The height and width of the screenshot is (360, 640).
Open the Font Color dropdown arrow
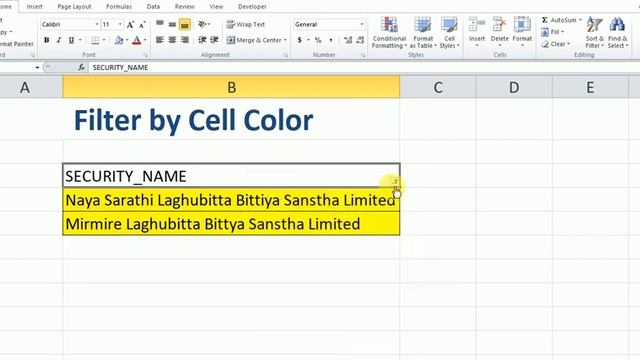click(145, 40)
